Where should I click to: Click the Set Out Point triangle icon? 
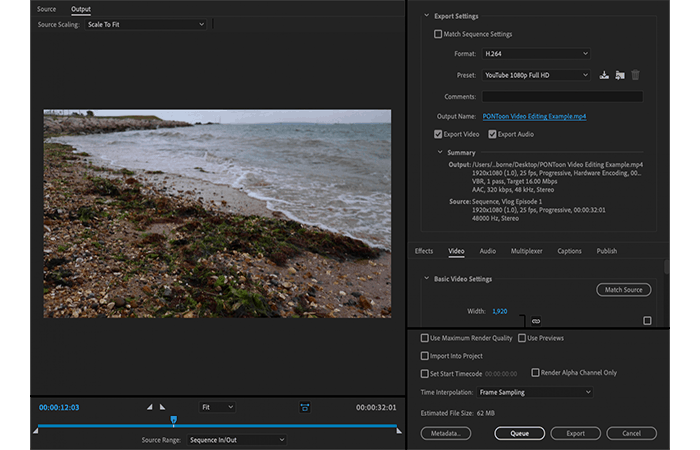point(162,407)
